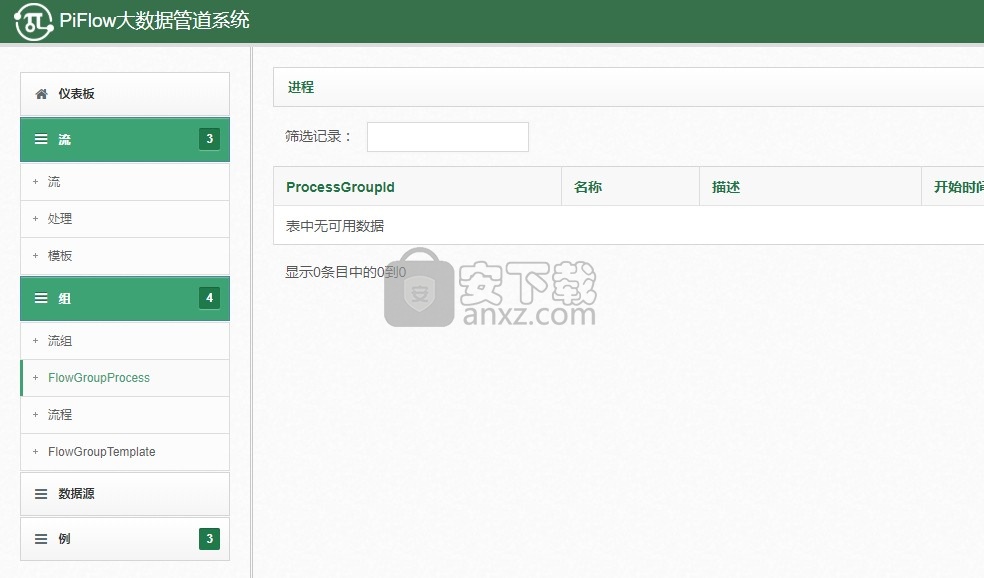The width and height of the screenshot is (984, 578).
Task: Open the 流程 submenu page
Action: (125, 415)
